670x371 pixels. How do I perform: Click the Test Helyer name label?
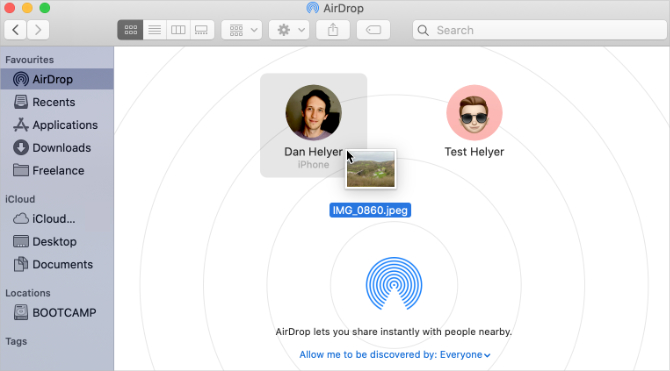click(x=474, y=152)
